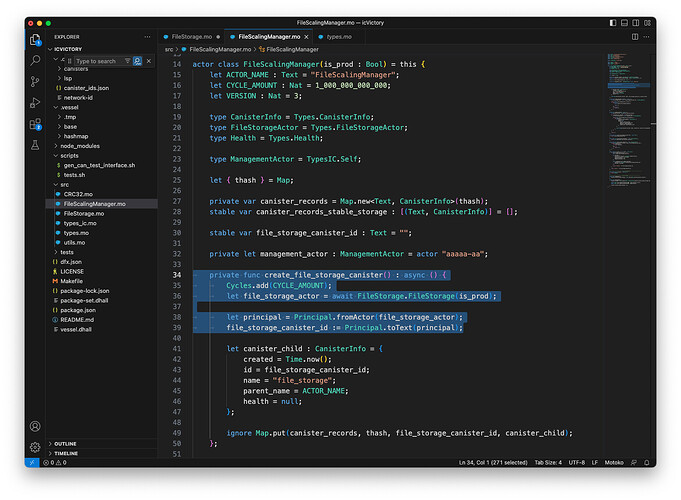Open network-id file
Screen dimensions: 681x500
click(x=78, y=98)
